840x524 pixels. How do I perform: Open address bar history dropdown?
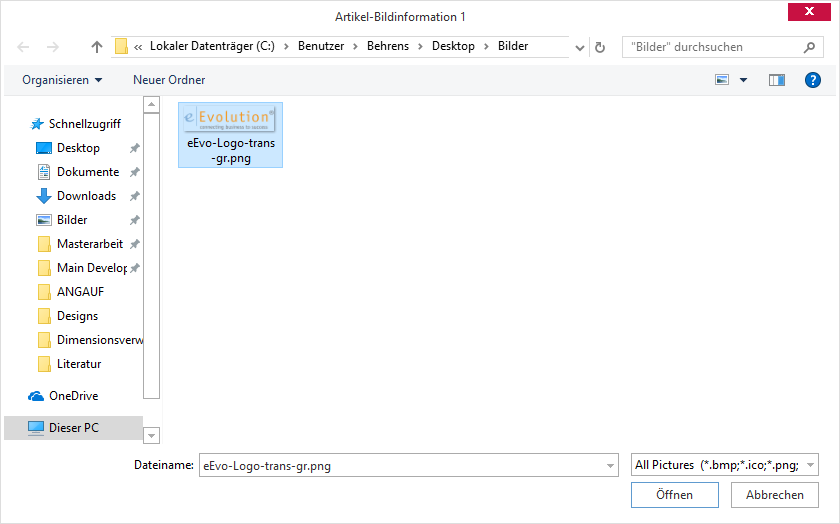pyautogui.click(x=580, y=48)
